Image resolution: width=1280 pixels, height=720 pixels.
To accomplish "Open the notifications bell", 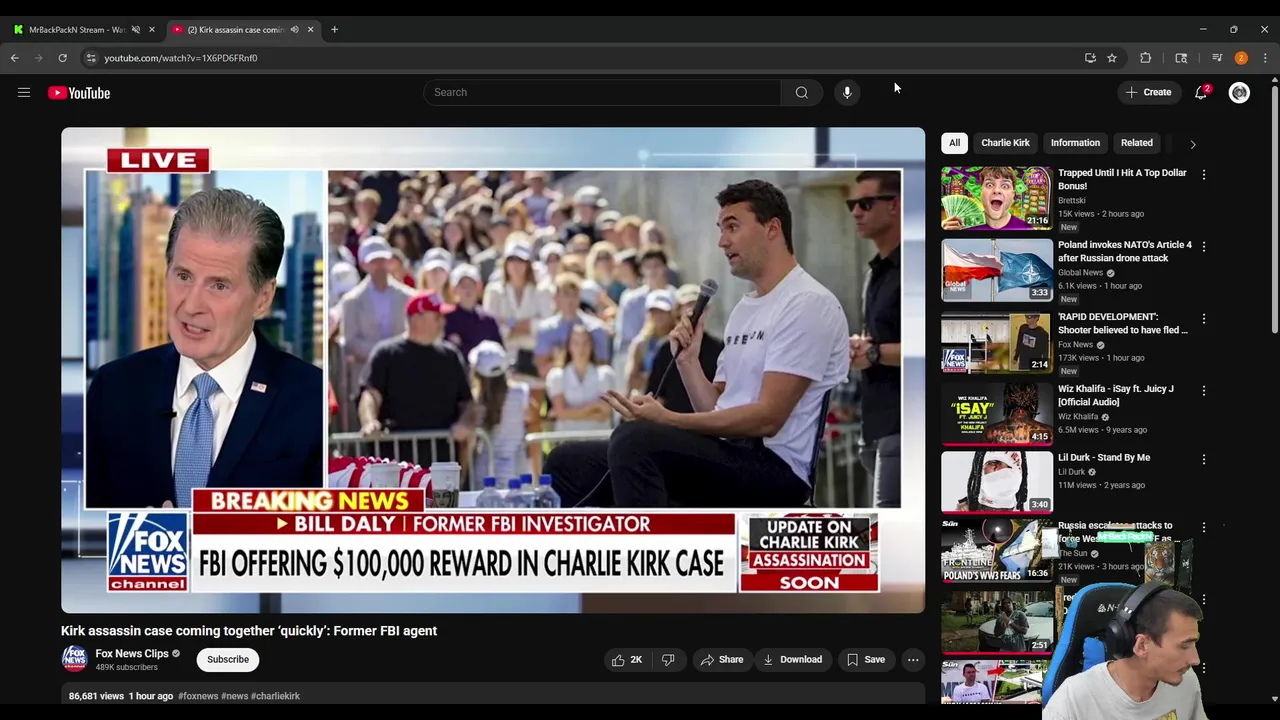I will [x=1201, y=93].
